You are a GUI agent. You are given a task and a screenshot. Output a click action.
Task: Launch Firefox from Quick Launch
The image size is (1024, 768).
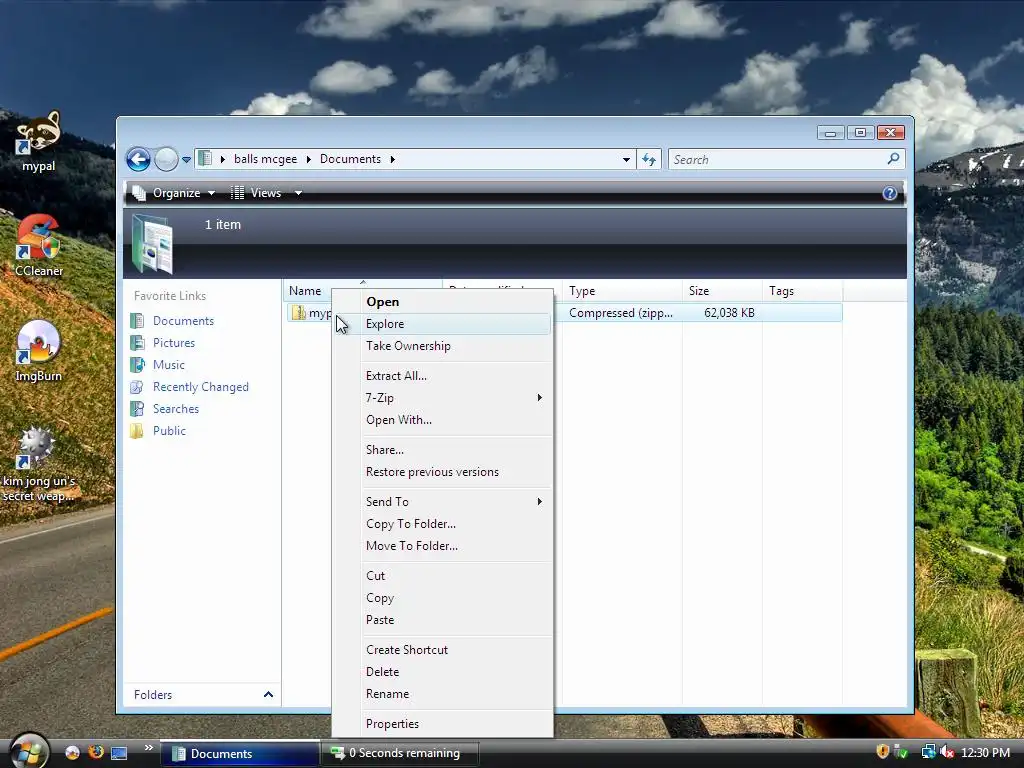click(96, 752)
